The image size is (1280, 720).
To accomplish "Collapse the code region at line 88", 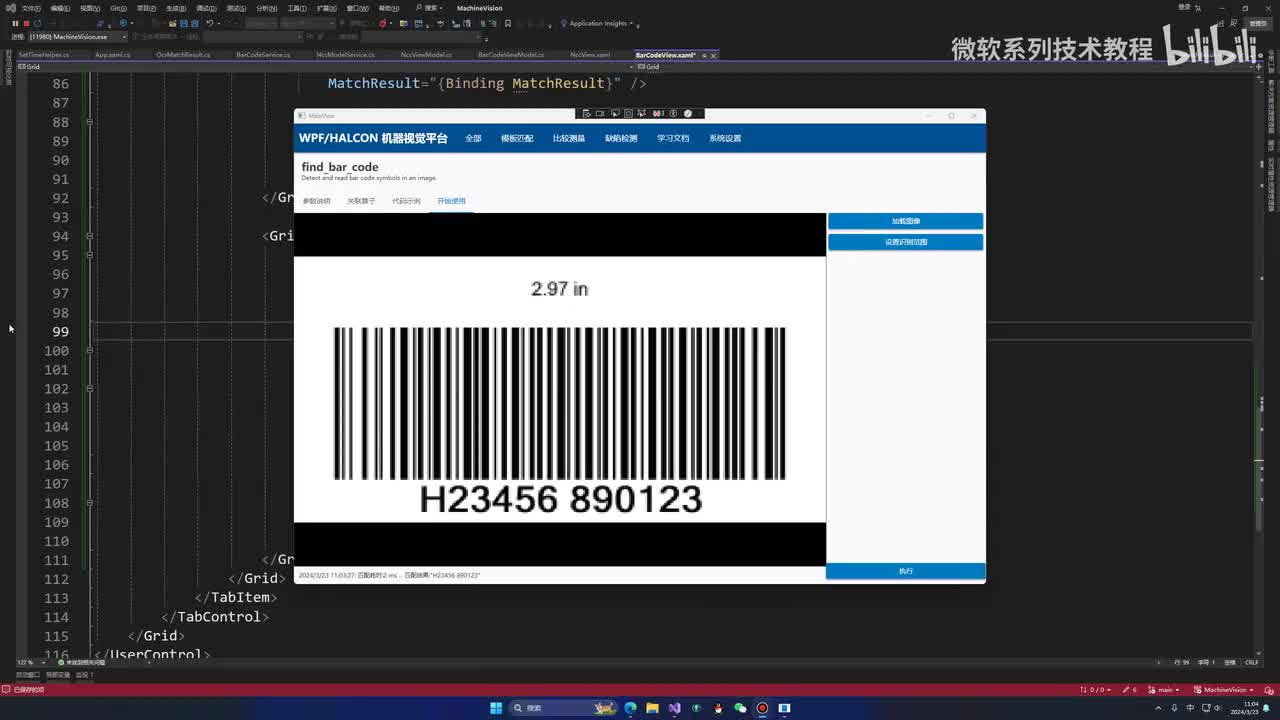I will pyautogui.click(x=89, y=122).
